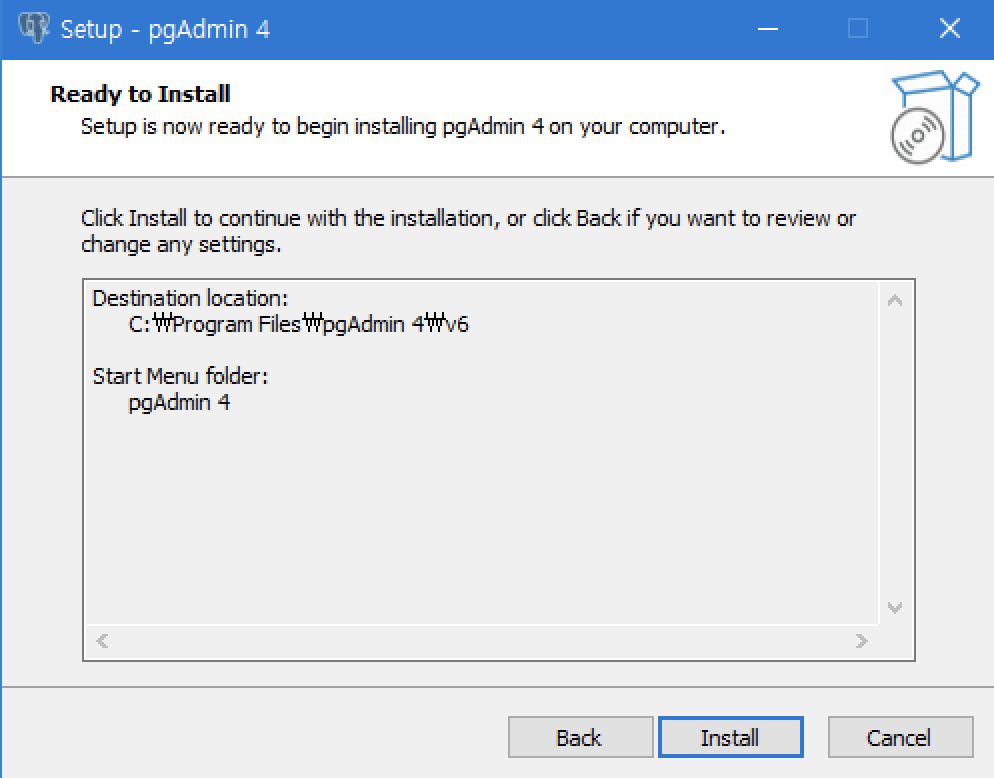Click the scroll up arrow in summary box
Image resolution: width=994 pixels, height=778 pixels.
tap(895, 301)
